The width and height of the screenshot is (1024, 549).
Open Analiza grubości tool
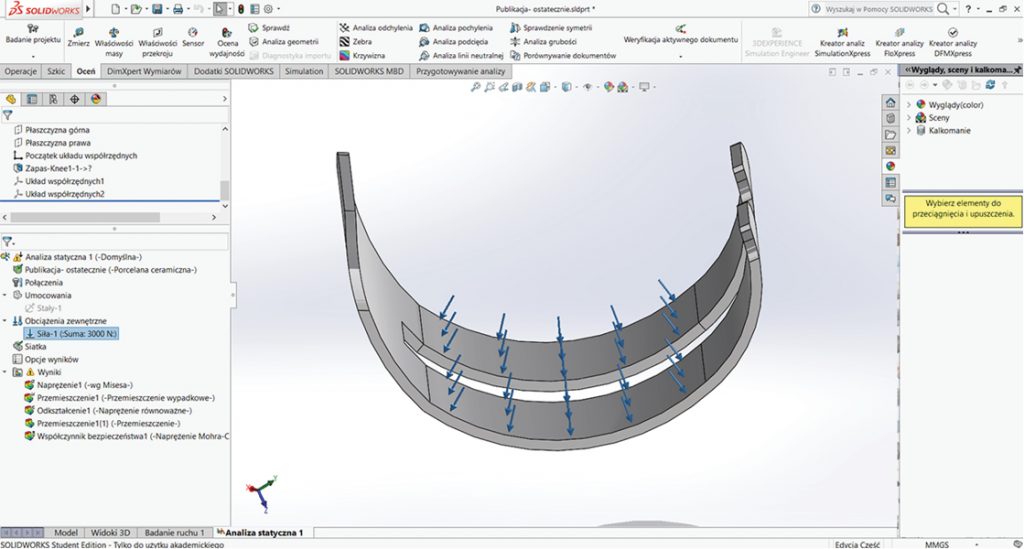(x=547, y=42)
